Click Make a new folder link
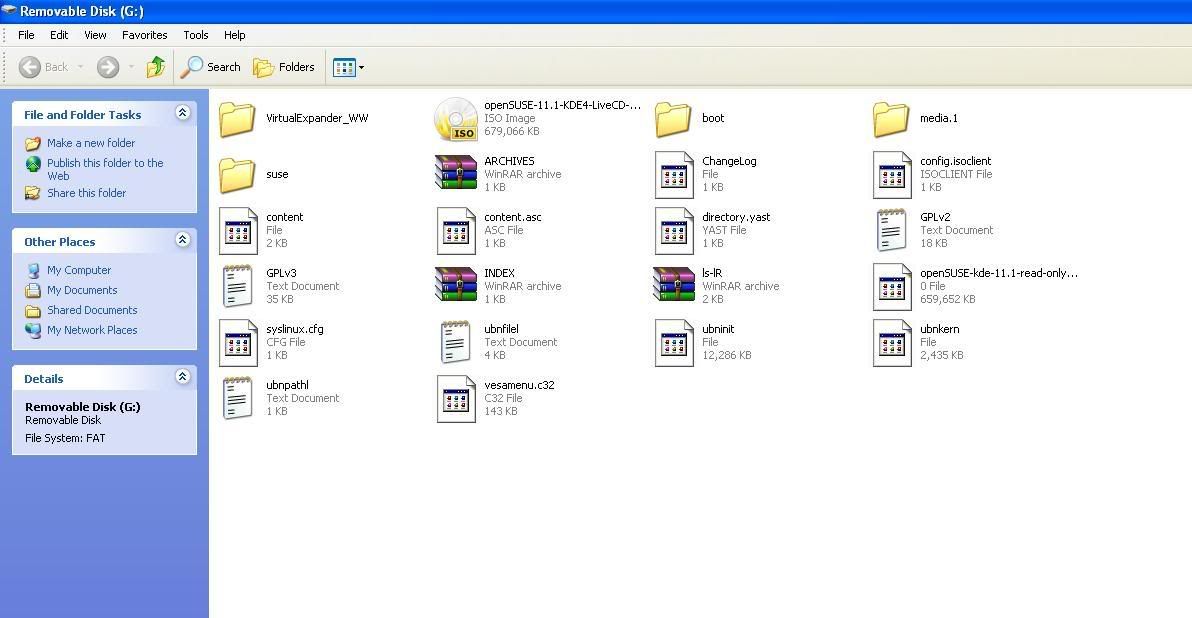The image size is (1192, 618). [x=91, y=143]
